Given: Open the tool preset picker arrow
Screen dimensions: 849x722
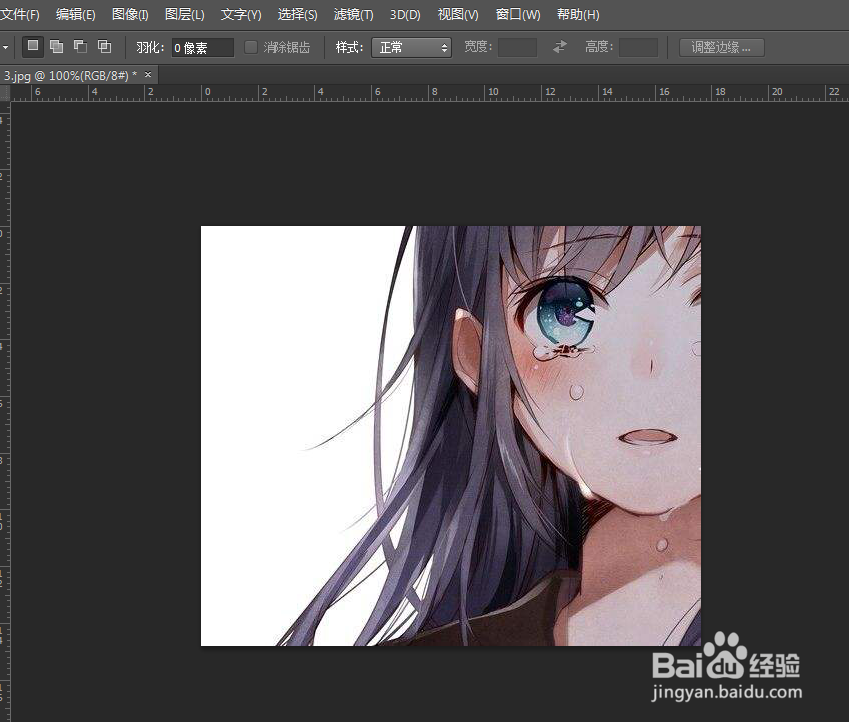Looking at the screenshot, I should coord(5,47).
